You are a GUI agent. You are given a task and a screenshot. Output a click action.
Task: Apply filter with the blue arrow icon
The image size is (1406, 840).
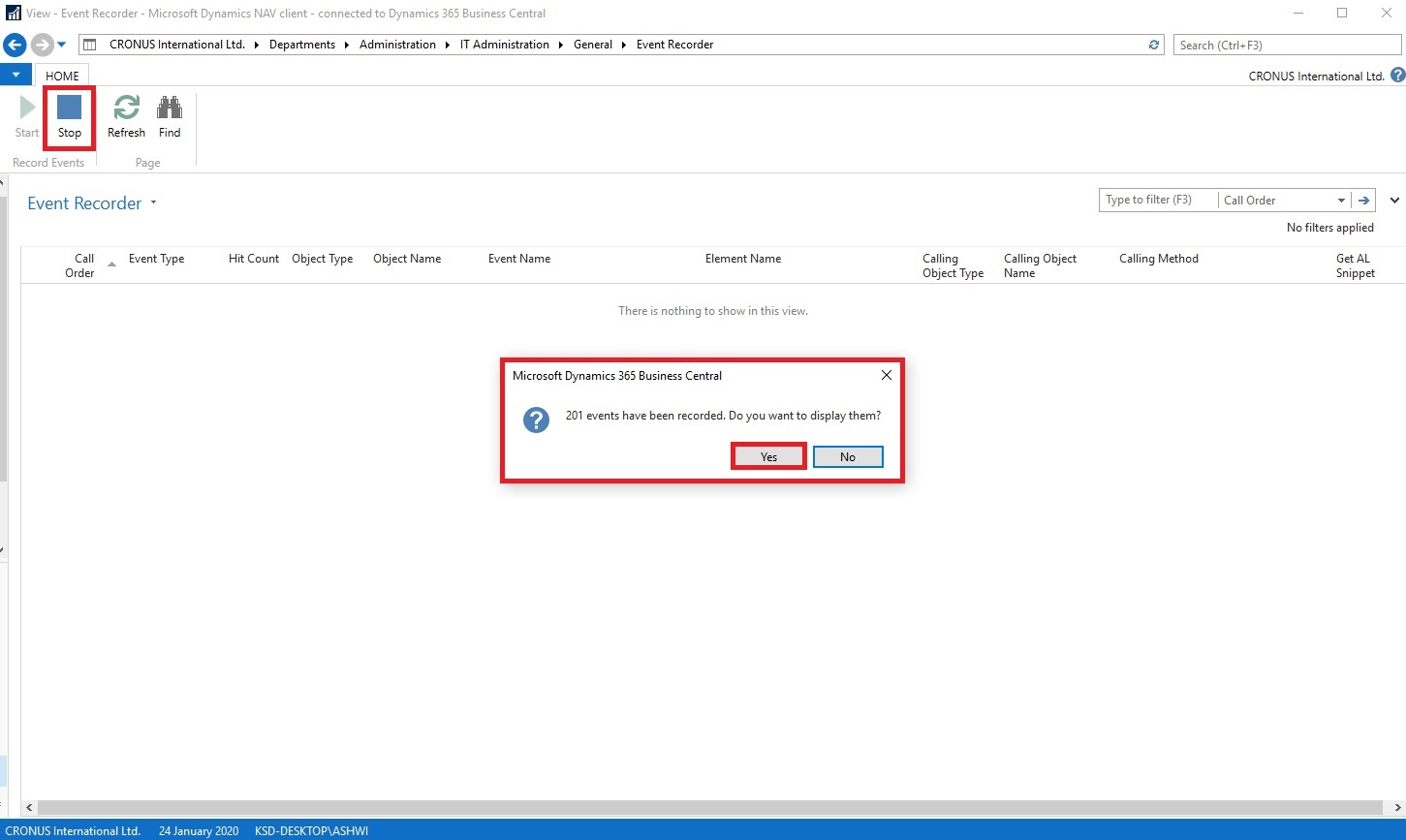tap(1364, 201)
